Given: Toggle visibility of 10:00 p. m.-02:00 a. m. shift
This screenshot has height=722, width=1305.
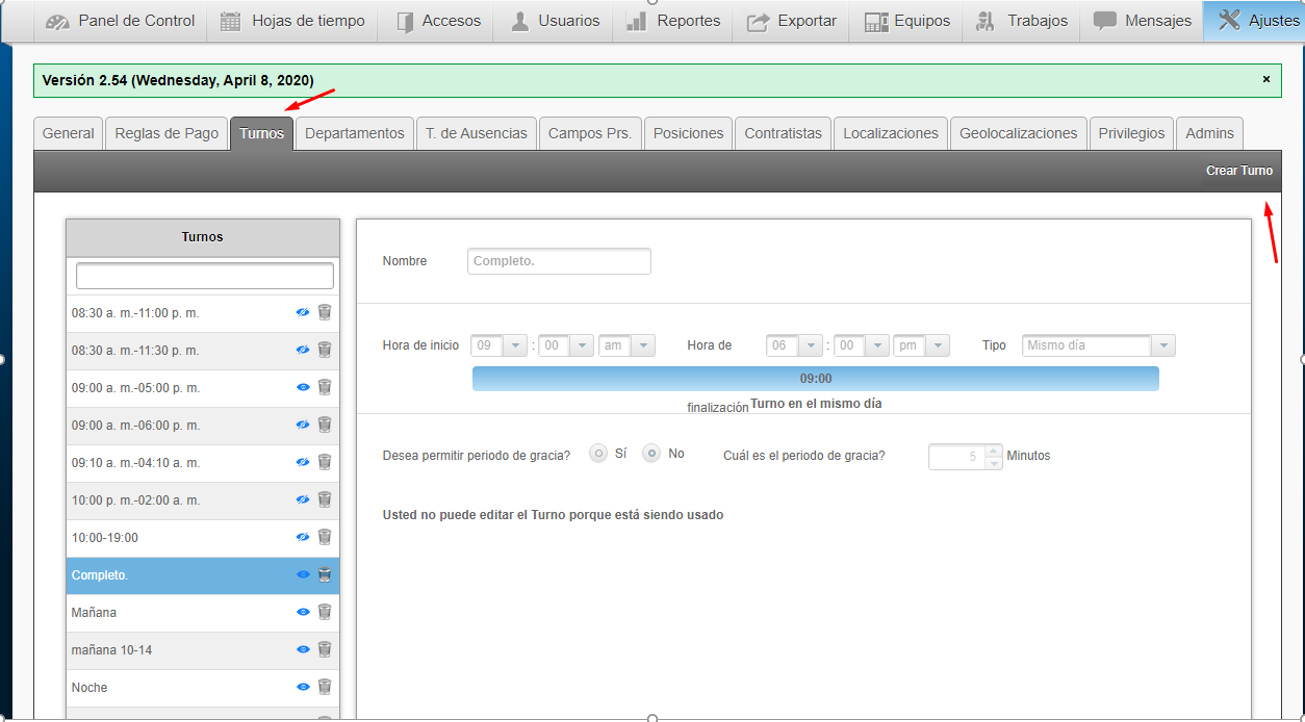Looking at the screenshot, I should click(x=303, y=500).
